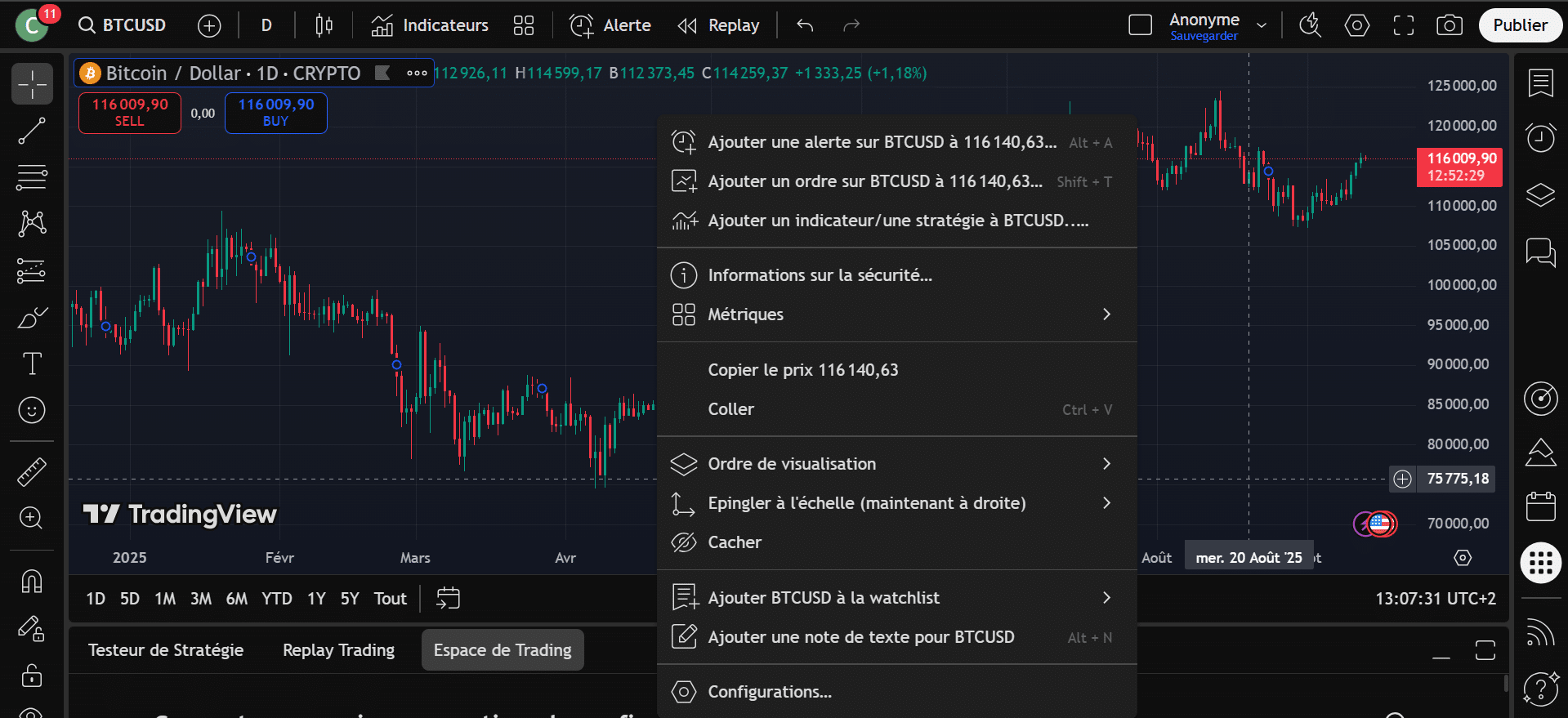Open the layout grid templates icon

523,25
